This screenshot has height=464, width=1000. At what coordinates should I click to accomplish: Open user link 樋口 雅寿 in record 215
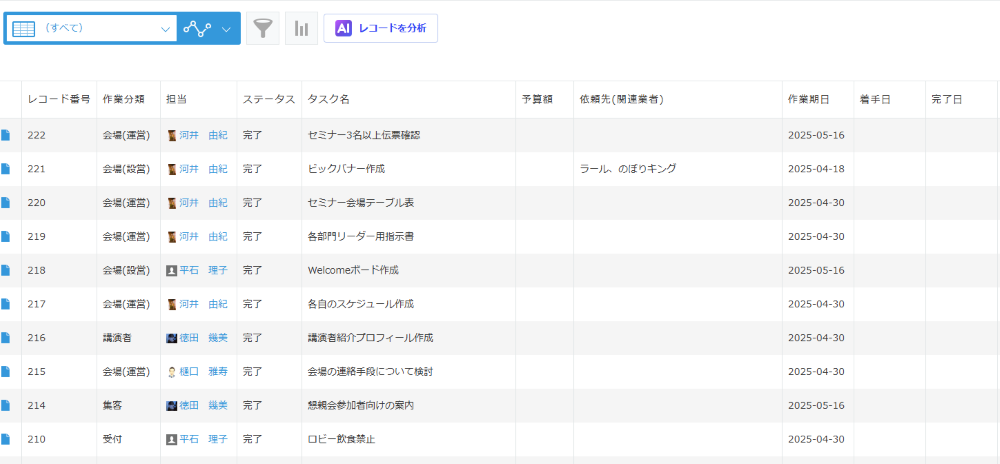(x=203, y=371)
